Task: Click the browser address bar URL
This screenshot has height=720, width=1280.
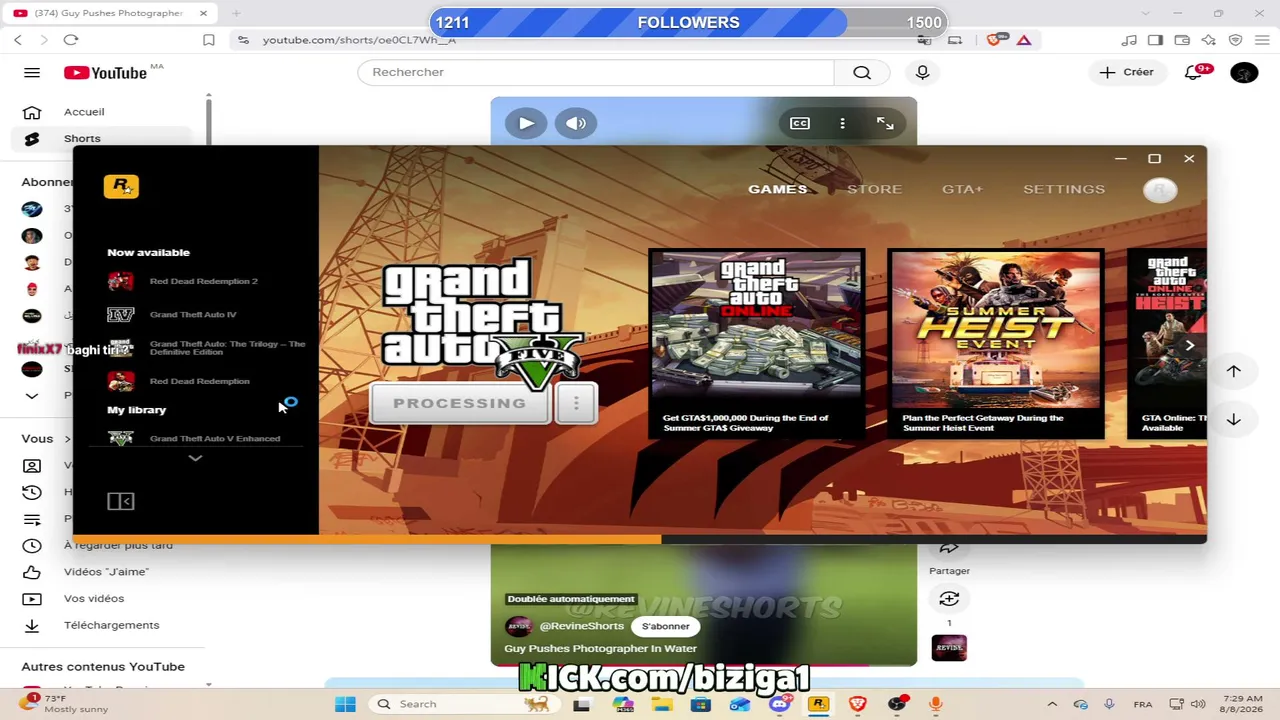Action: pos(359,40)
